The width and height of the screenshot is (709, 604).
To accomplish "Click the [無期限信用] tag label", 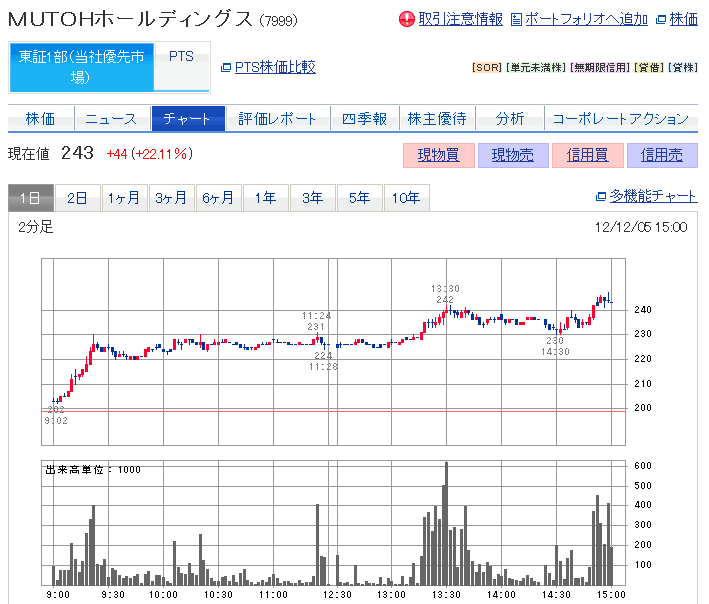I will point(600,68).
